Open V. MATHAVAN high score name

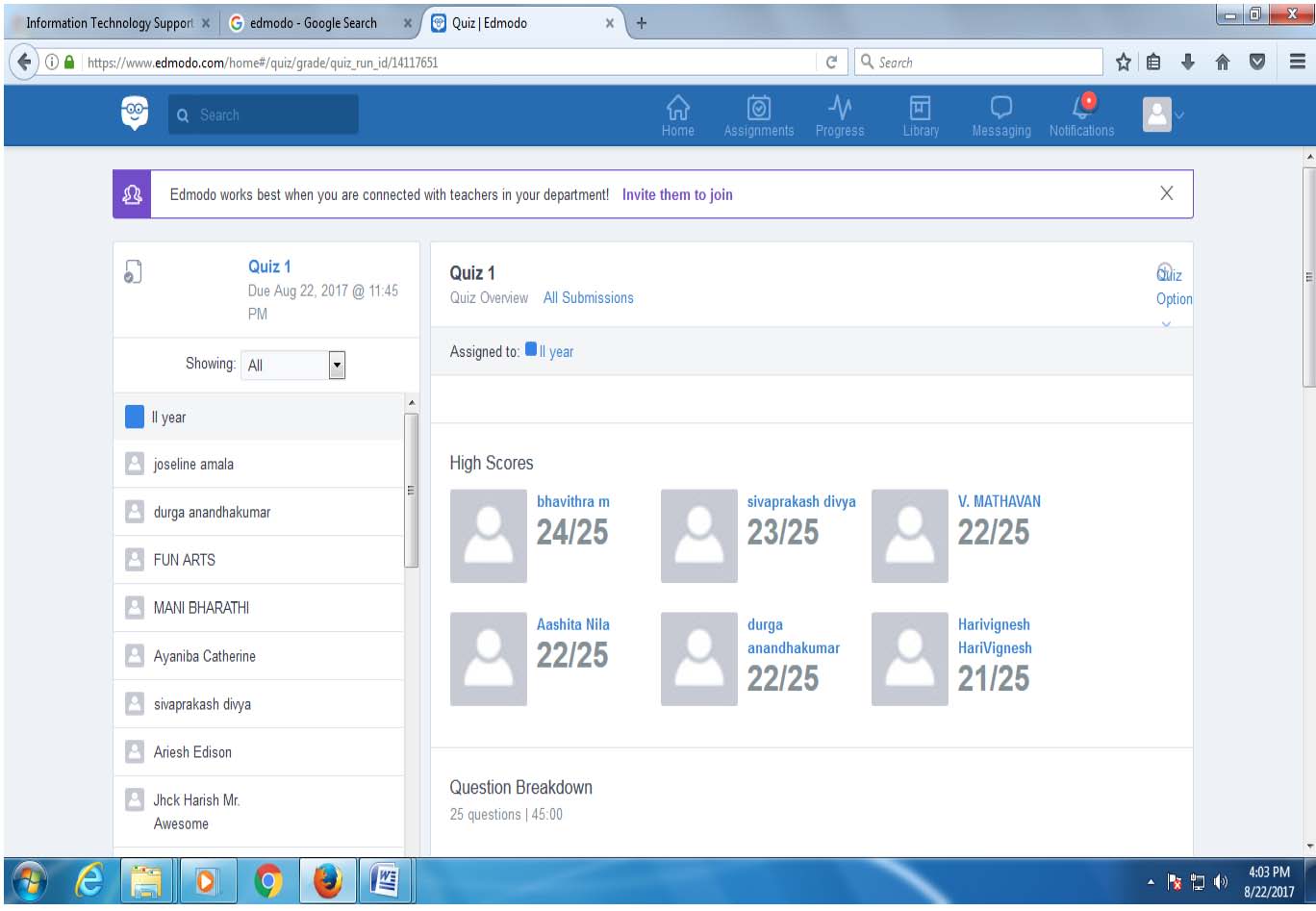(999, 501)
